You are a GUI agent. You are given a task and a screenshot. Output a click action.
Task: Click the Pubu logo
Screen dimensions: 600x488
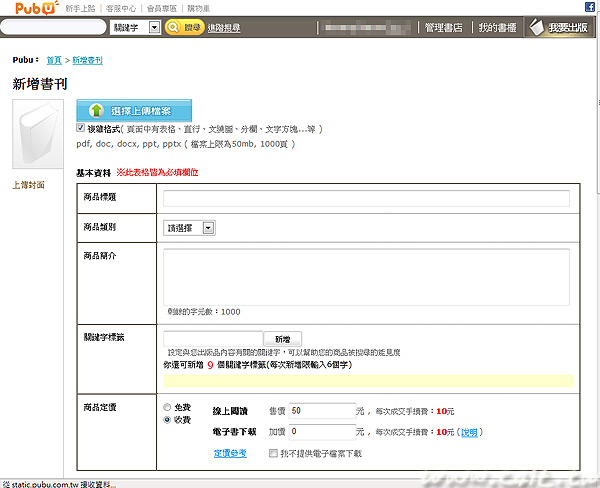(x=37, y=8)
